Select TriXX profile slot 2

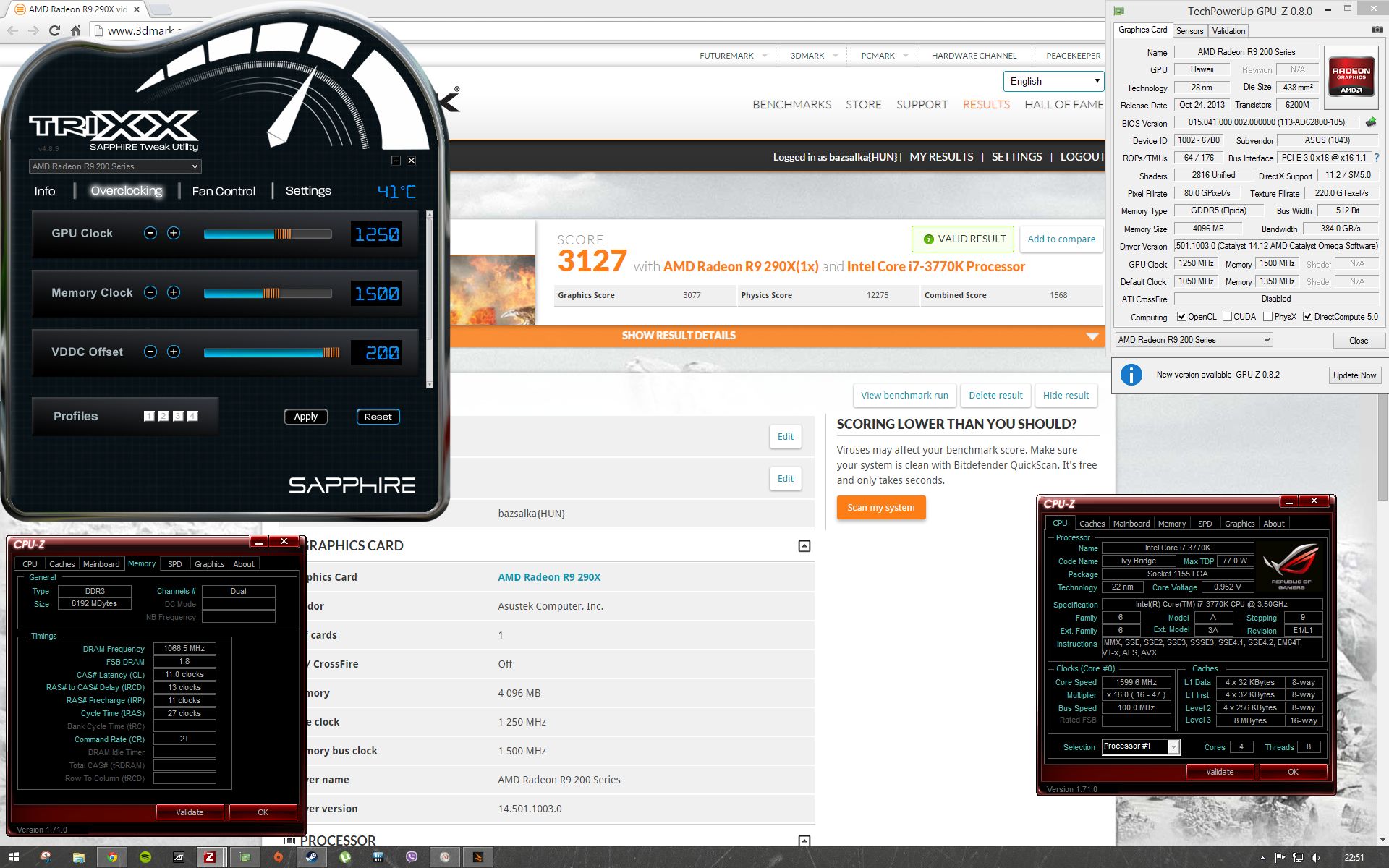click(x=163, y=416)
